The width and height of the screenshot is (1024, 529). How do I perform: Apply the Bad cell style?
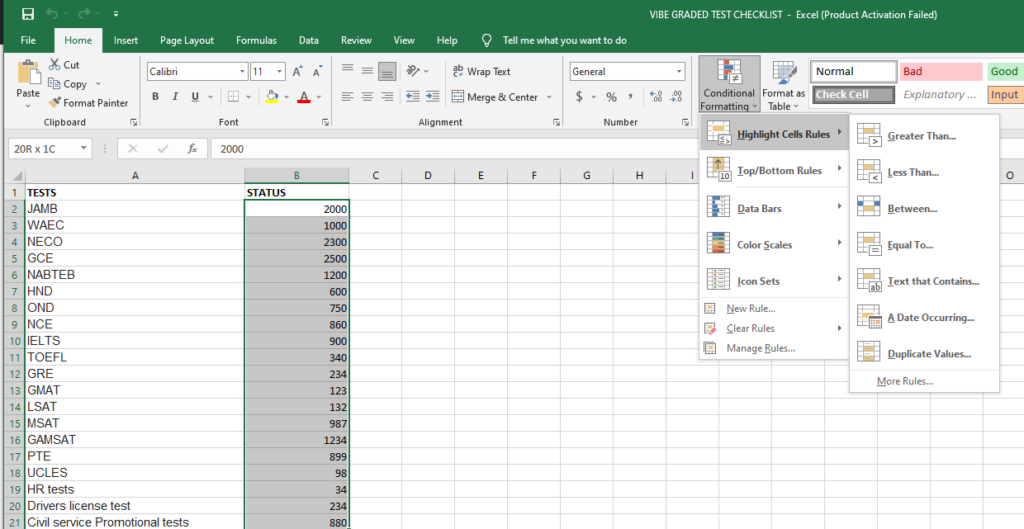tap(940, 72)
